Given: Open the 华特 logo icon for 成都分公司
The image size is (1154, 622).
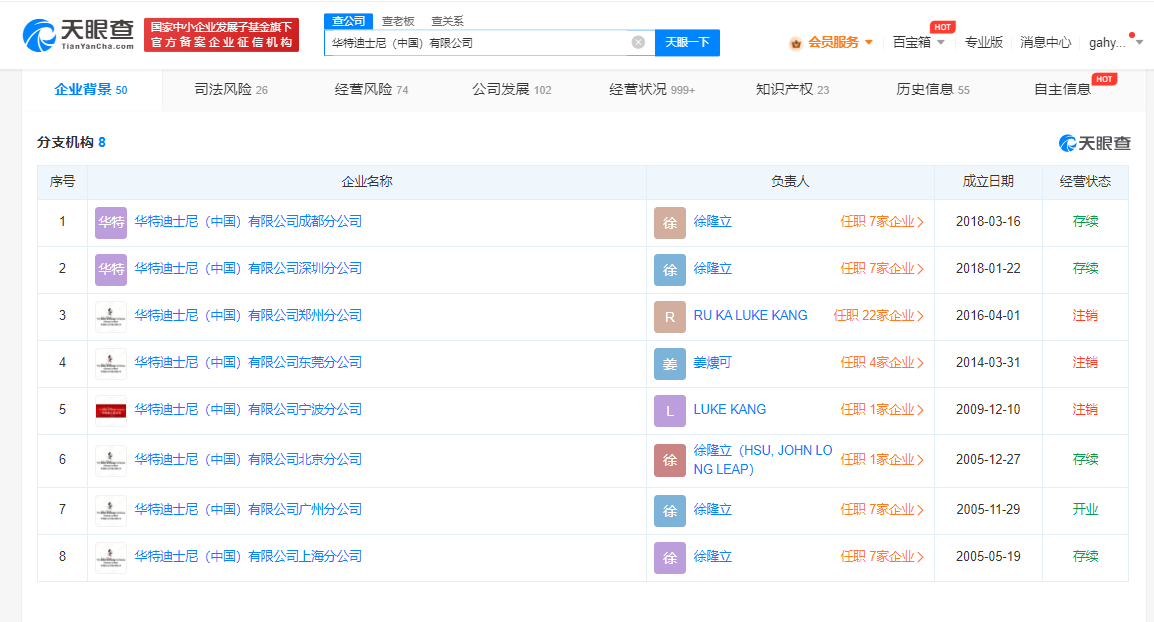Looking at the screenshot, I should point(111,222).
